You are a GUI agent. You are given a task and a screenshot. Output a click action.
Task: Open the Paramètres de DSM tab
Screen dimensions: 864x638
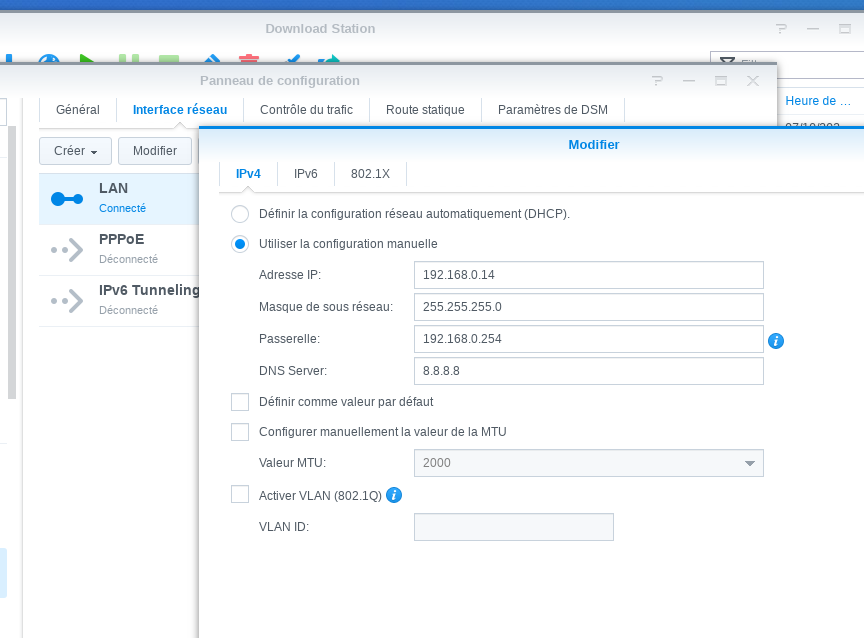[553, 110]
